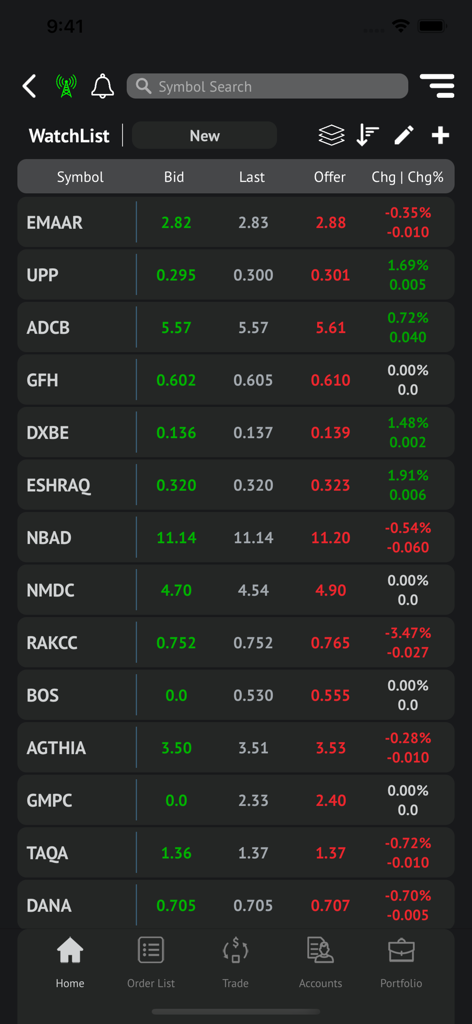Edit watchlist with the pencil icon
This screenshot has width=472, height=1024.
point(404,136)
